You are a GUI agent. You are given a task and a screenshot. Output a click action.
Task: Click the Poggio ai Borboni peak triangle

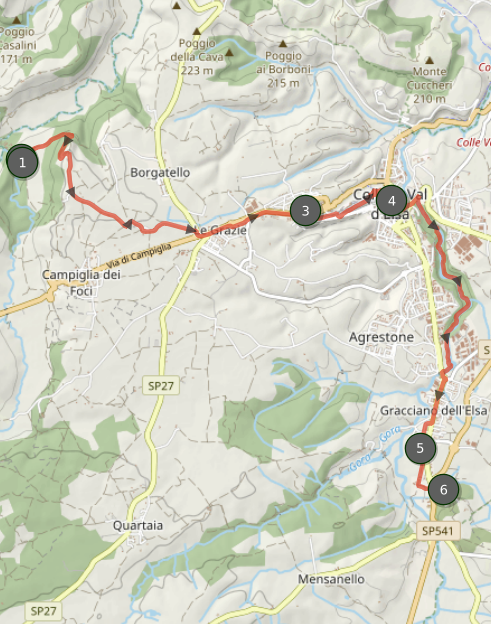283,43
